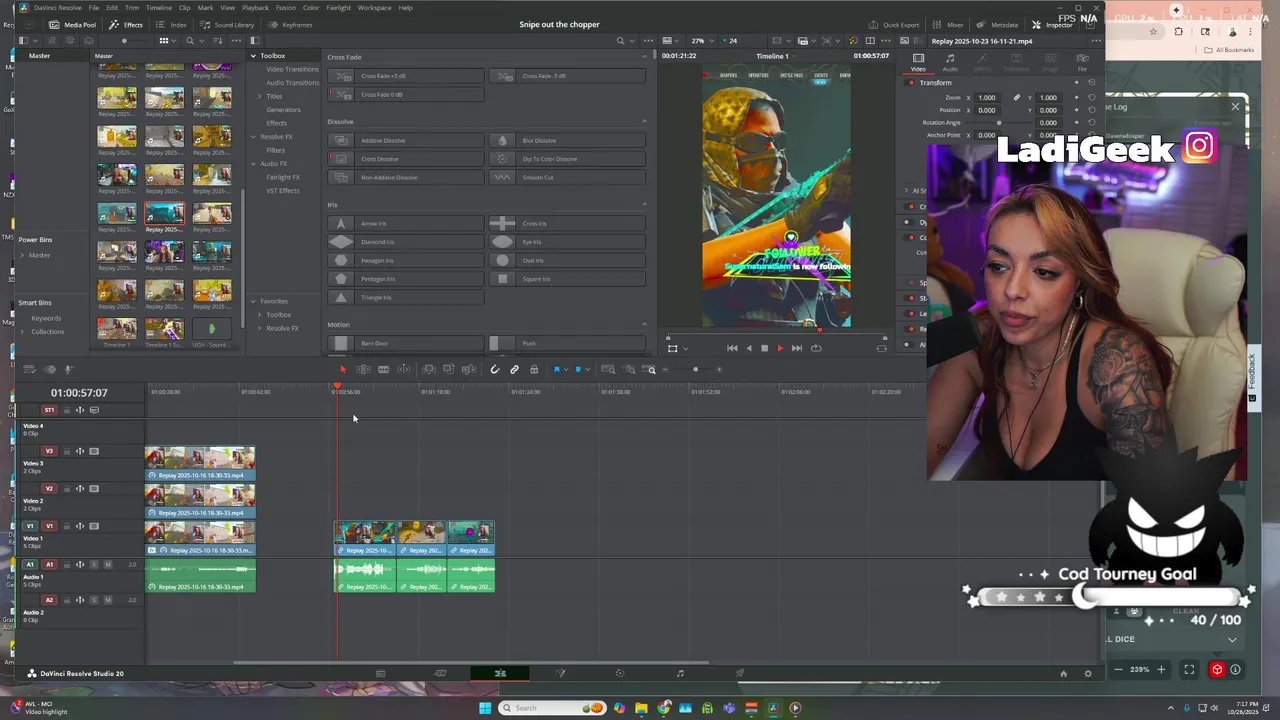This screenshot has height=720, width=1280.
Task: Open the File menu
Action: [x=93, y=7]
